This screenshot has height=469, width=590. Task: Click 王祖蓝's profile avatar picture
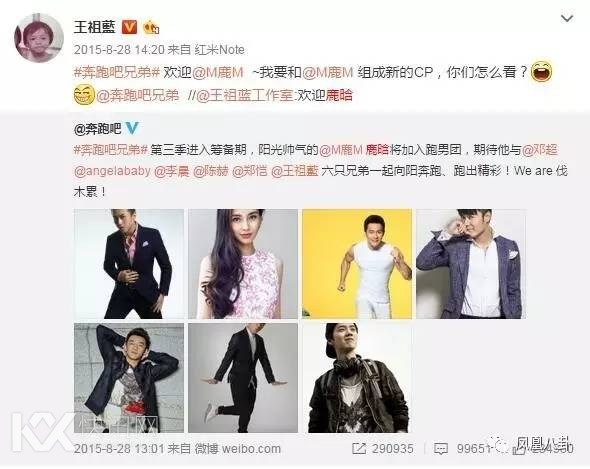(39, 38)
